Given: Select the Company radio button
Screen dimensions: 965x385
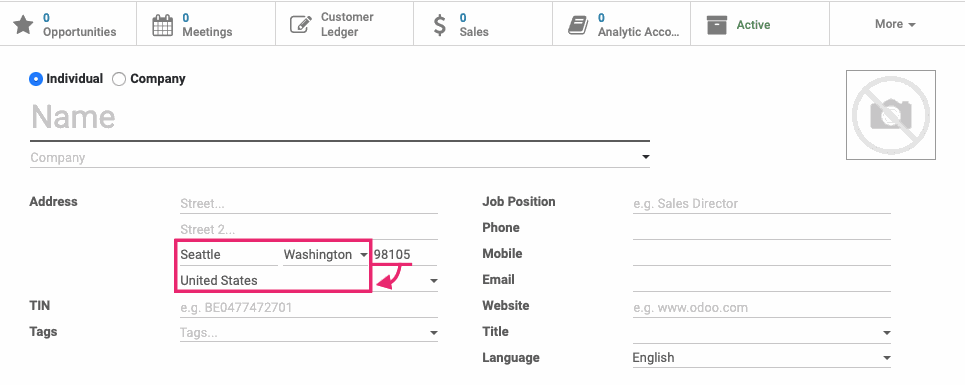Looking at the screenshot, I should [x=119, y=79].
